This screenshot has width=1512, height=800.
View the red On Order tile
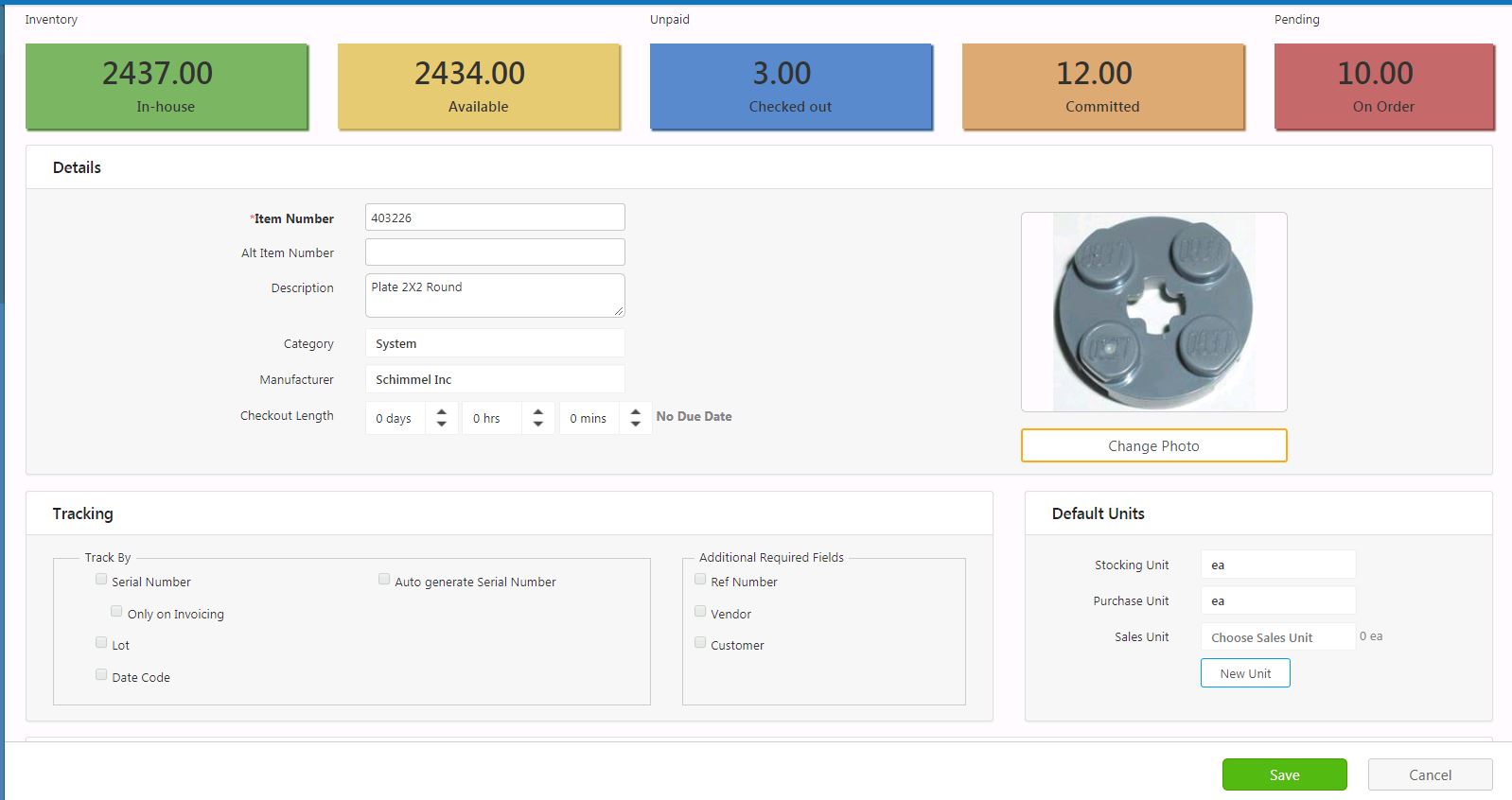click(1383, 86)
